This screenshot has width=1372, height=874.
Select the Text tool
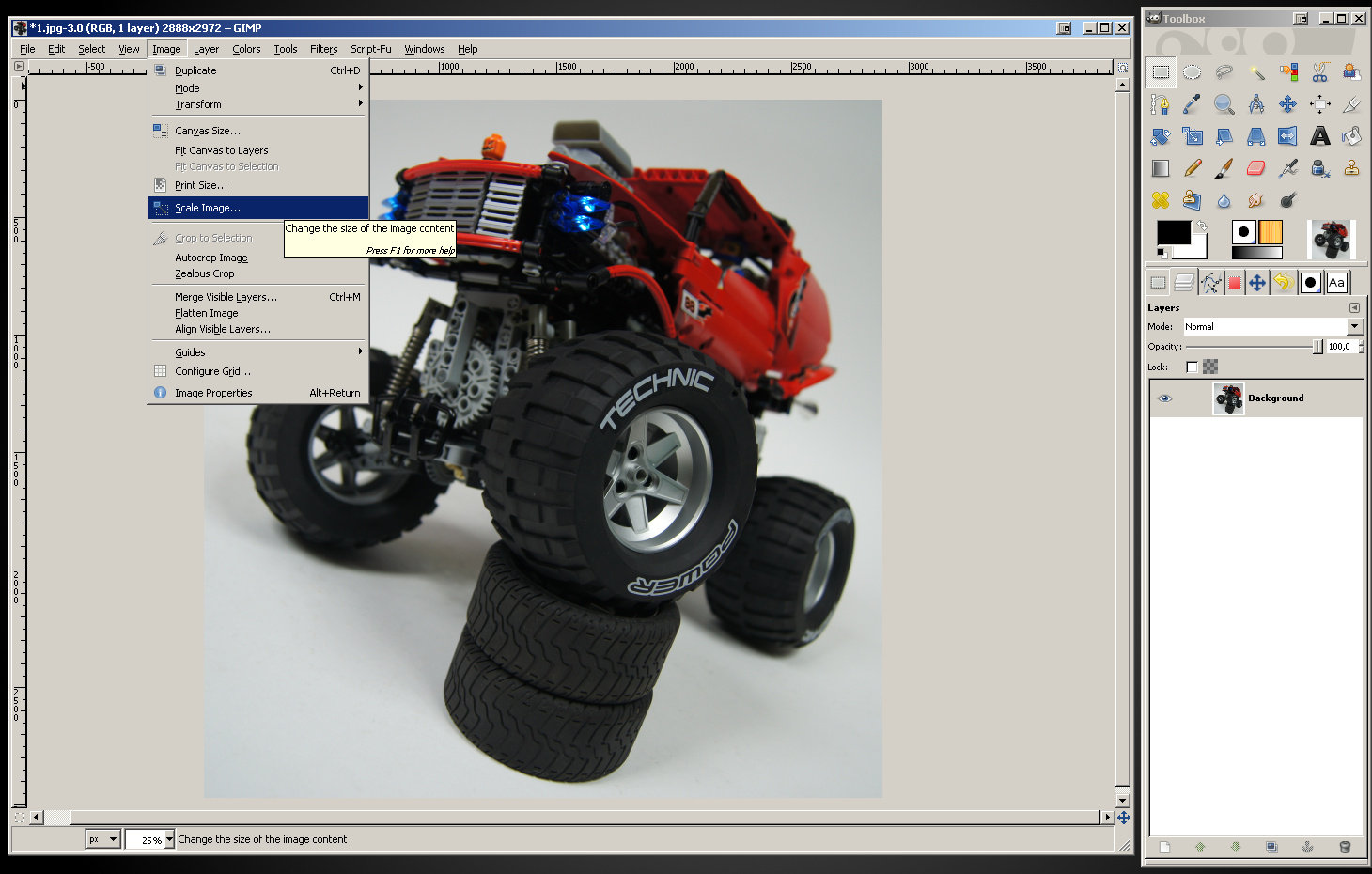(x=1320, y=136)
